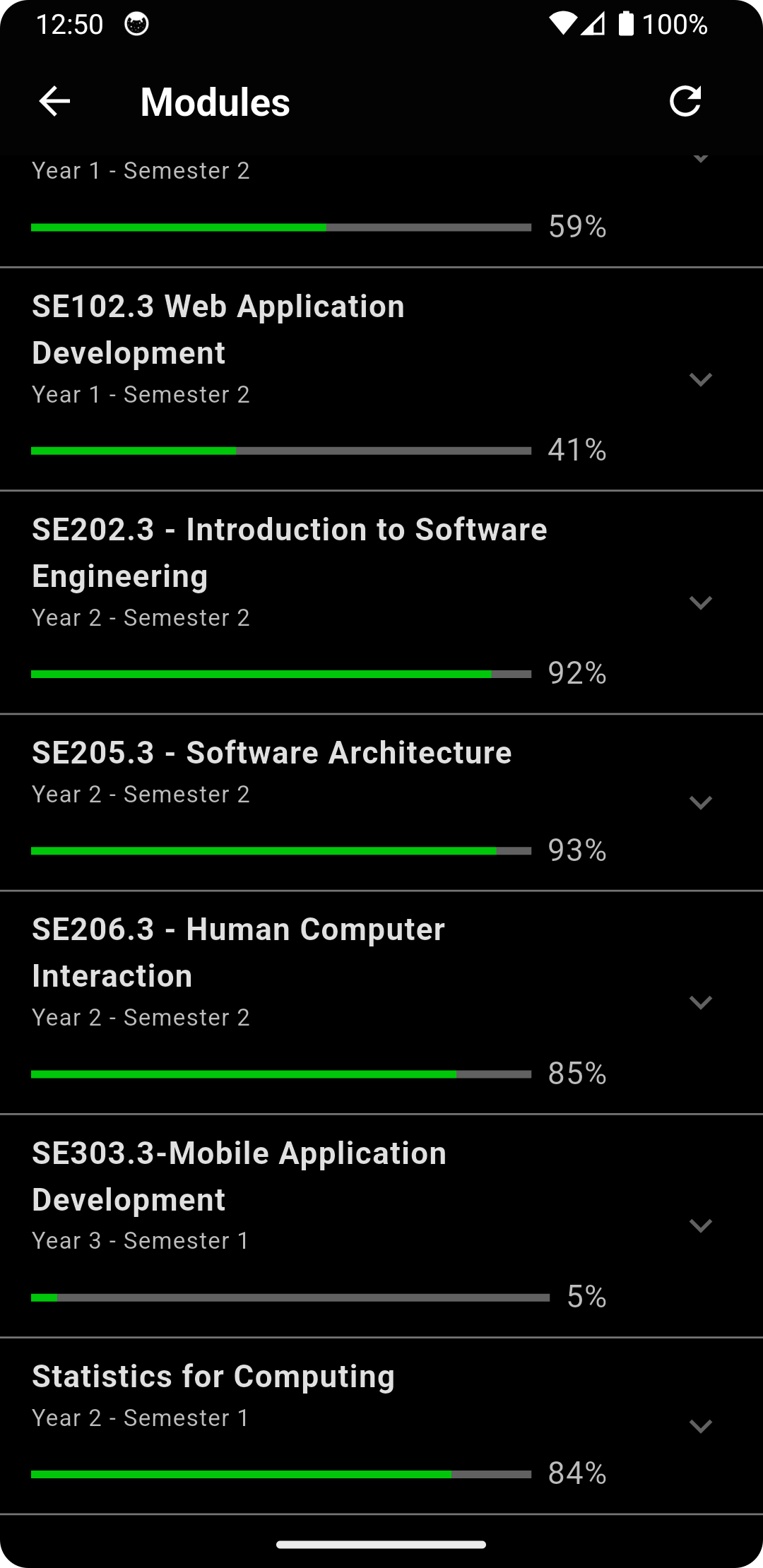The image size is (763, 1568).
Task: Click the 5% progress bar for SE303.3
Action: 290,1297
